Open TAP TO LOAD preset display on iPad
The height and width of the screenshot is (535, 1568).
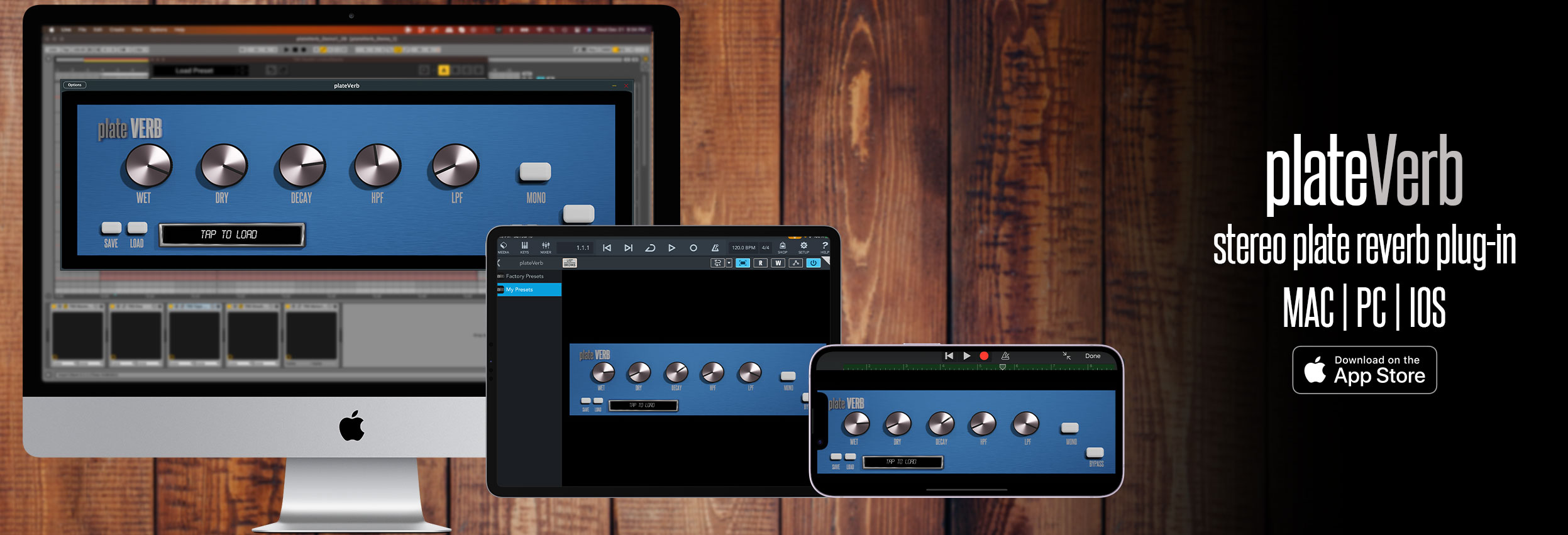pyautogui.click(x=643, y=405)
